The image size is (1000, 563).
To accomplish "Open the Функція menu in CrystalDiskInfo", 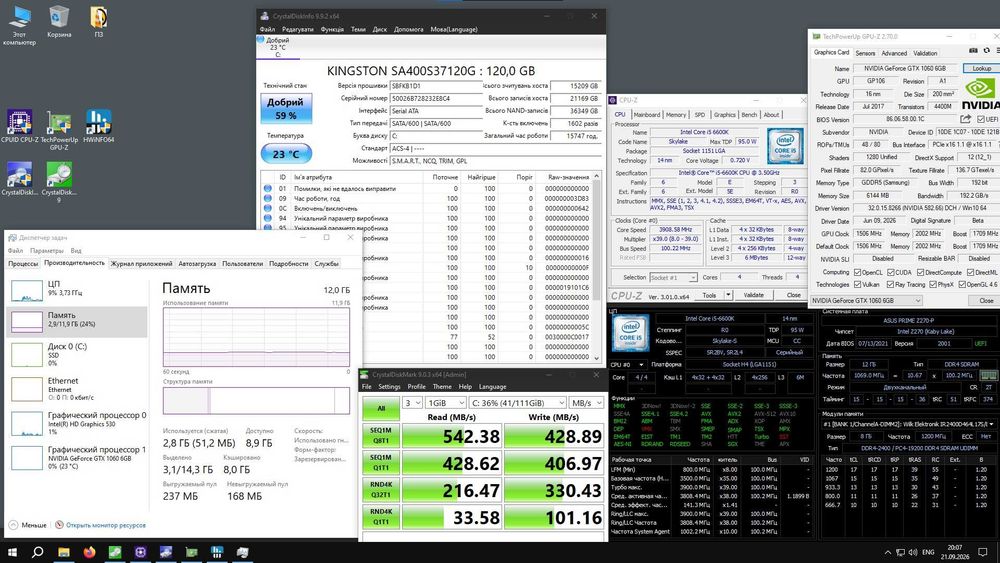I will (x=332, y=29).
